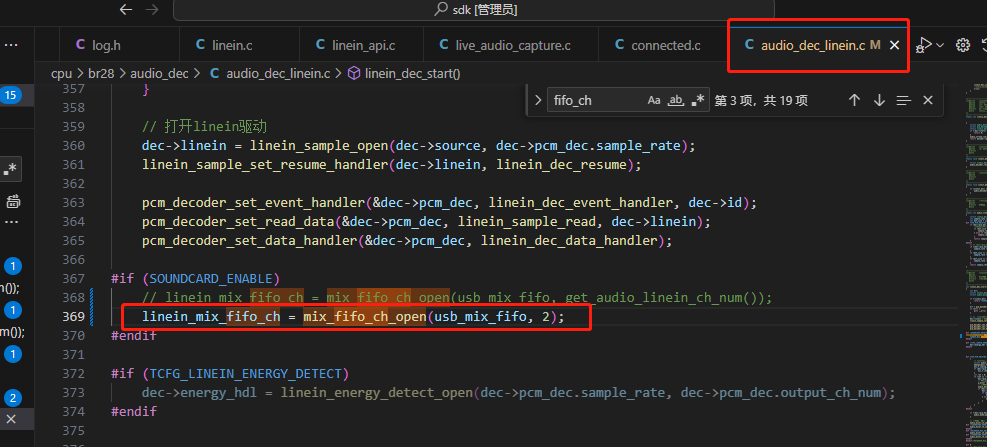Screen dimensions: 987x447
Task: Click the comment // 打开linein驱动
Action: point(205,127)
